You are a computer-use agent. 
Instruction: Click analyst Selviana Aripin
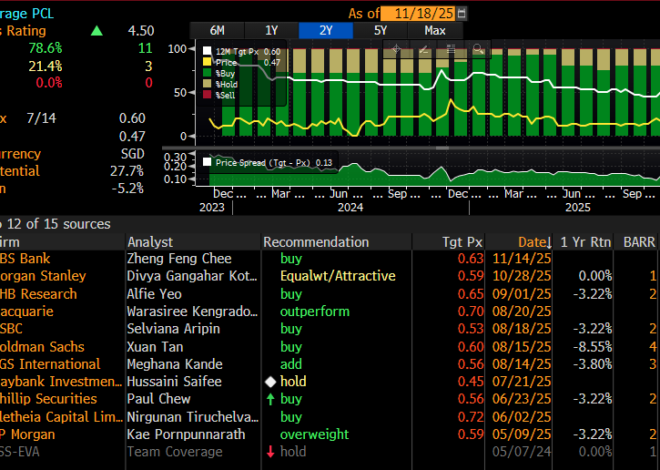tap(173, 329)
